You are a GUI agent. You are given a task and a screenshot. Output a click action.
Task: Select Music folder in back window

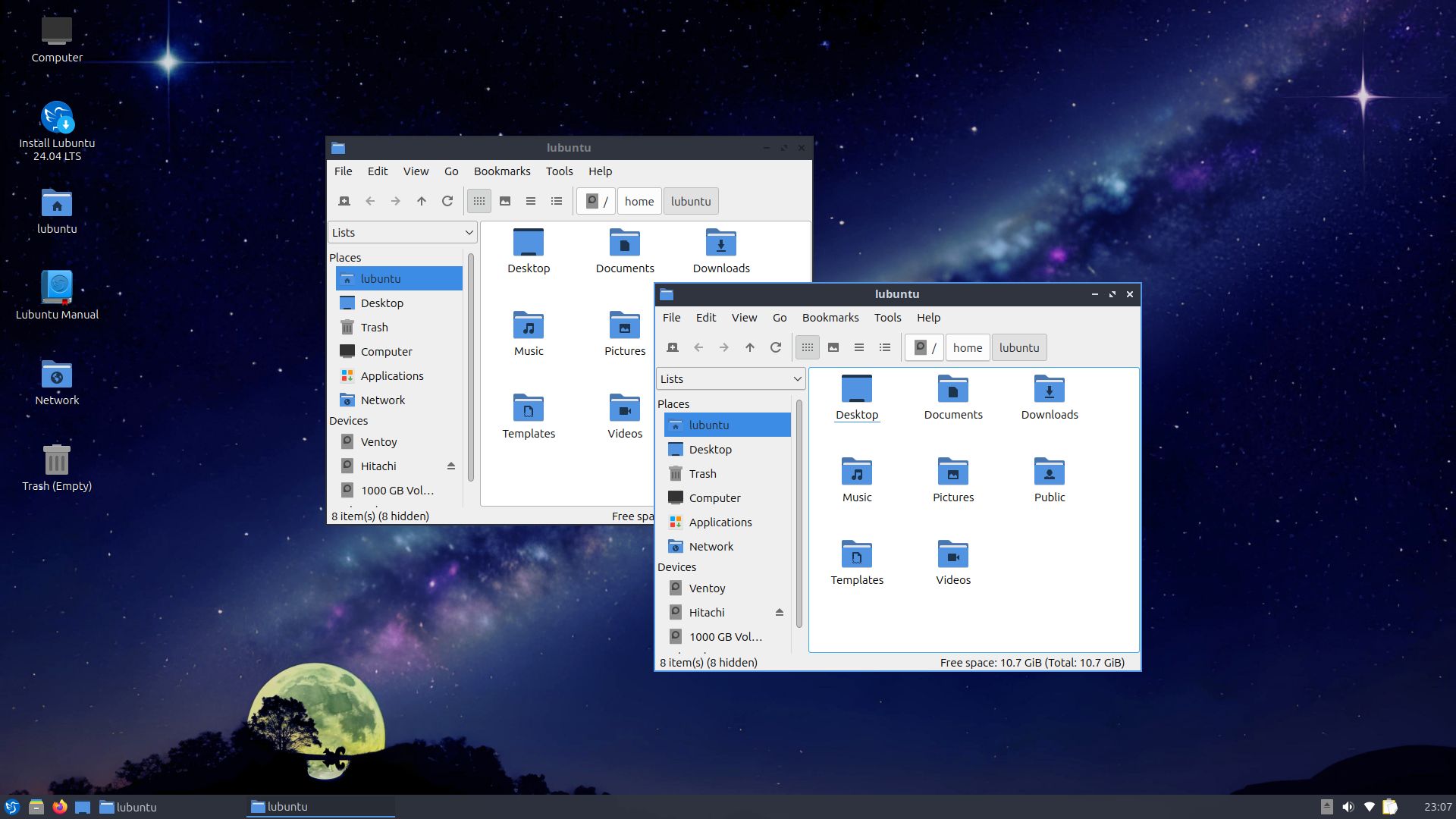529,334
